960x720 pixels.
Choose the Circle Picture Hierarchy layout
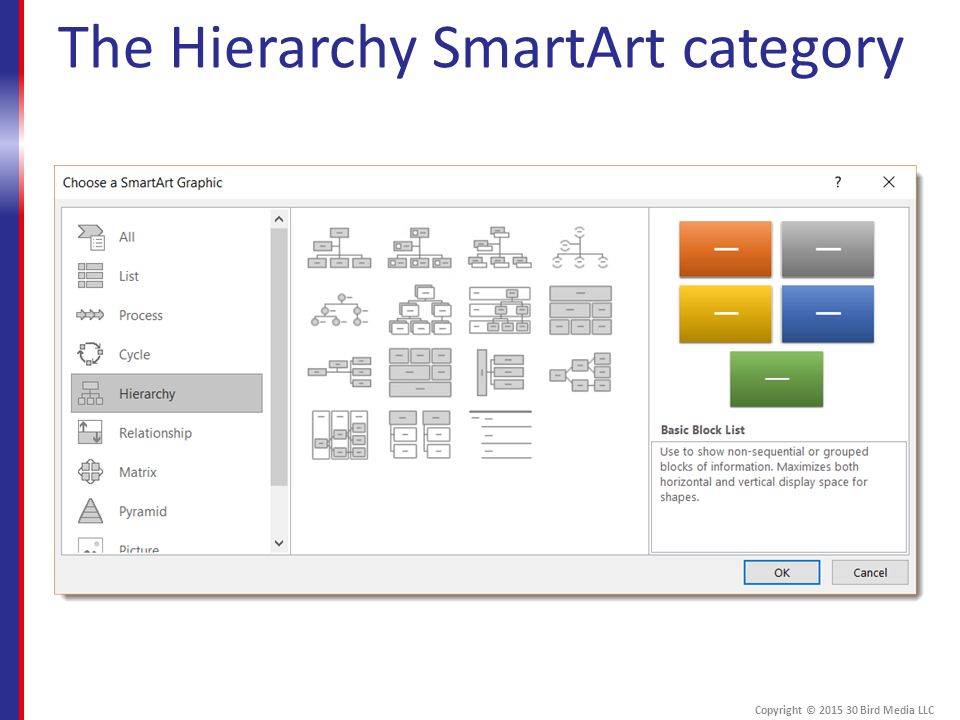pyautogui.click(x=339, y=310)
